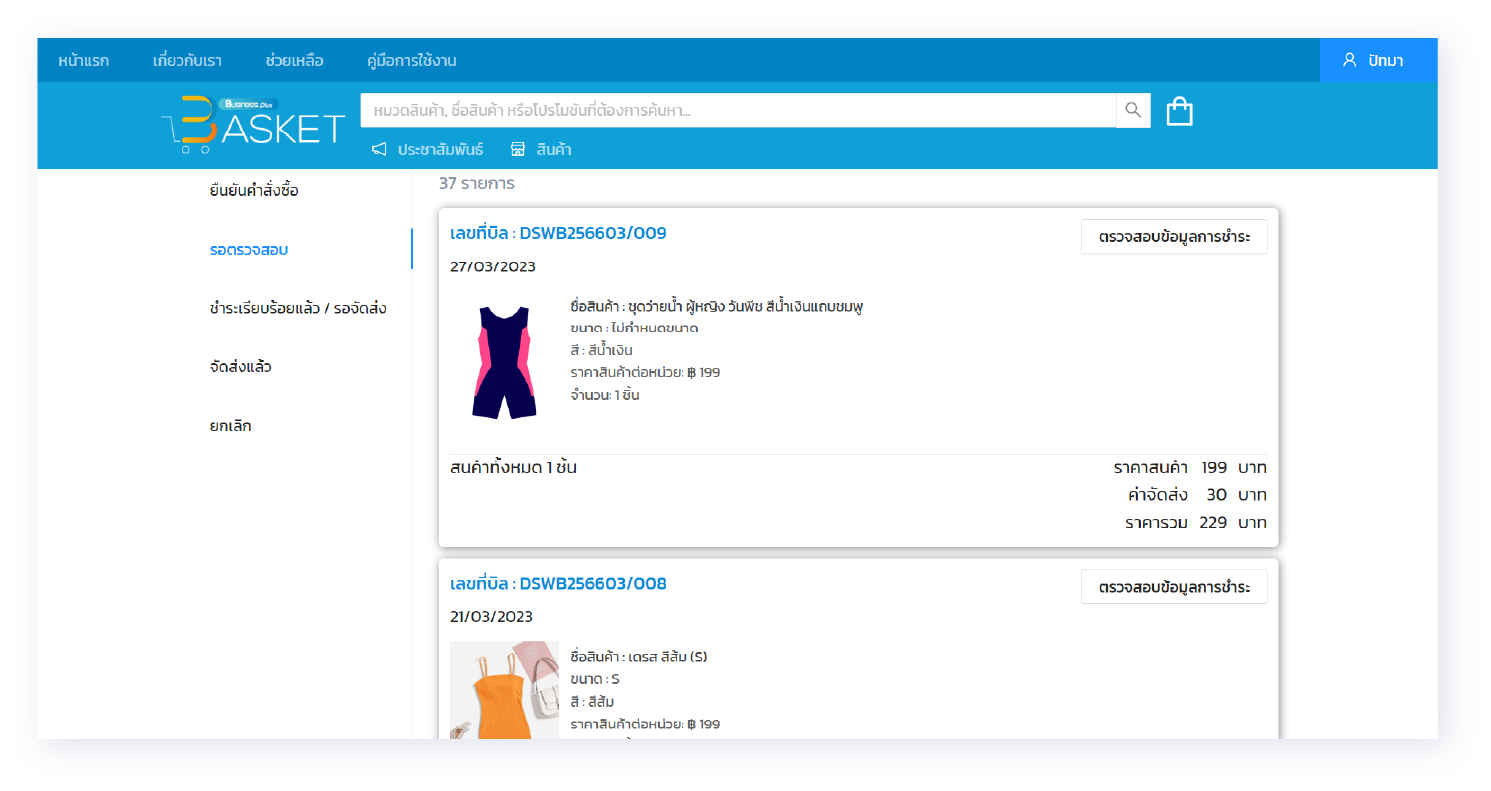Show the จัดส่งแล้ว orders
The image size is (1491, 791).
[241, 367]
